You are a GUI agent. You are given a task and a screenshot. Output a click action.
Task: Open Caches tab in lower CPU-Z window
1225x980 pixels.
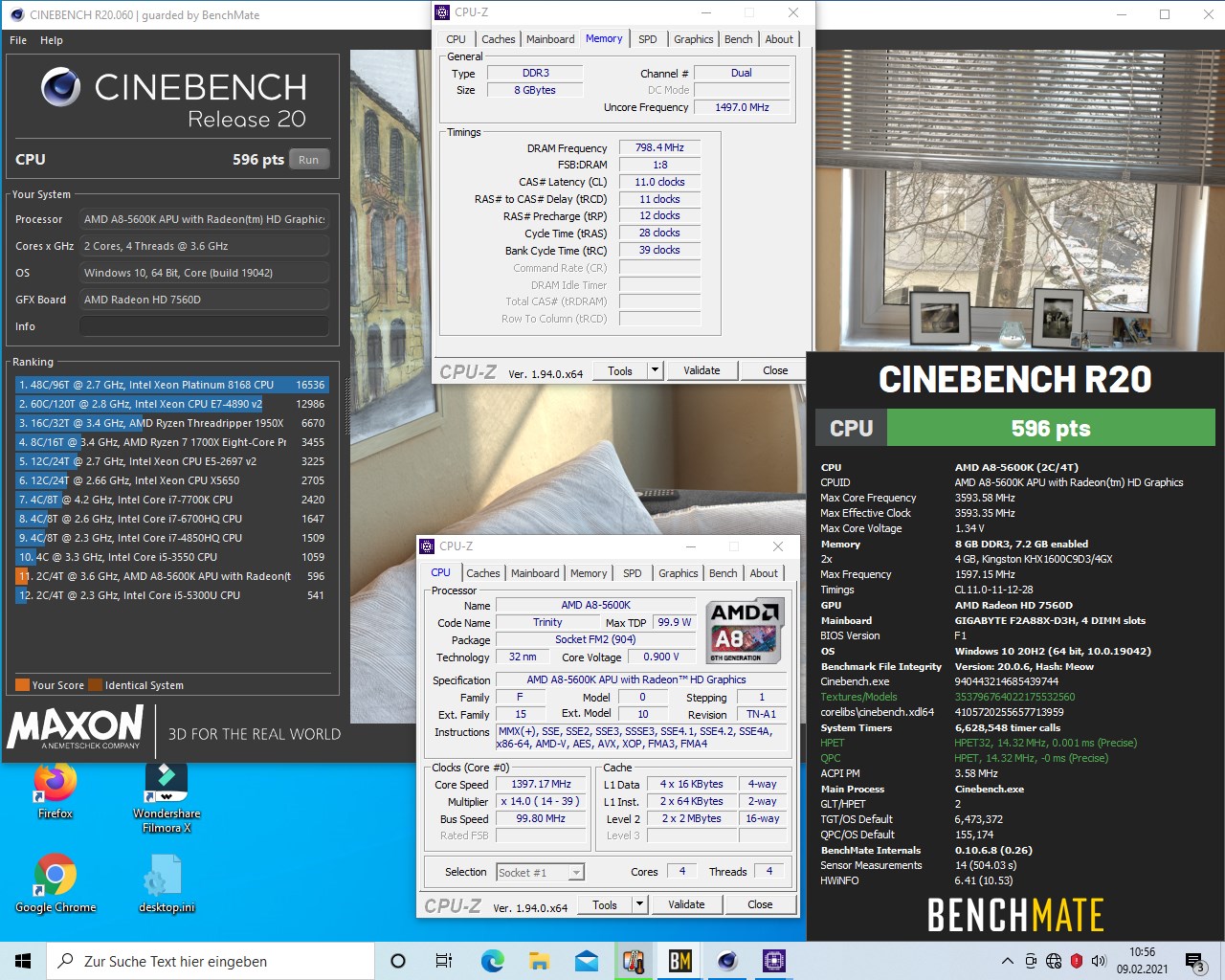(x=482, y=573)
